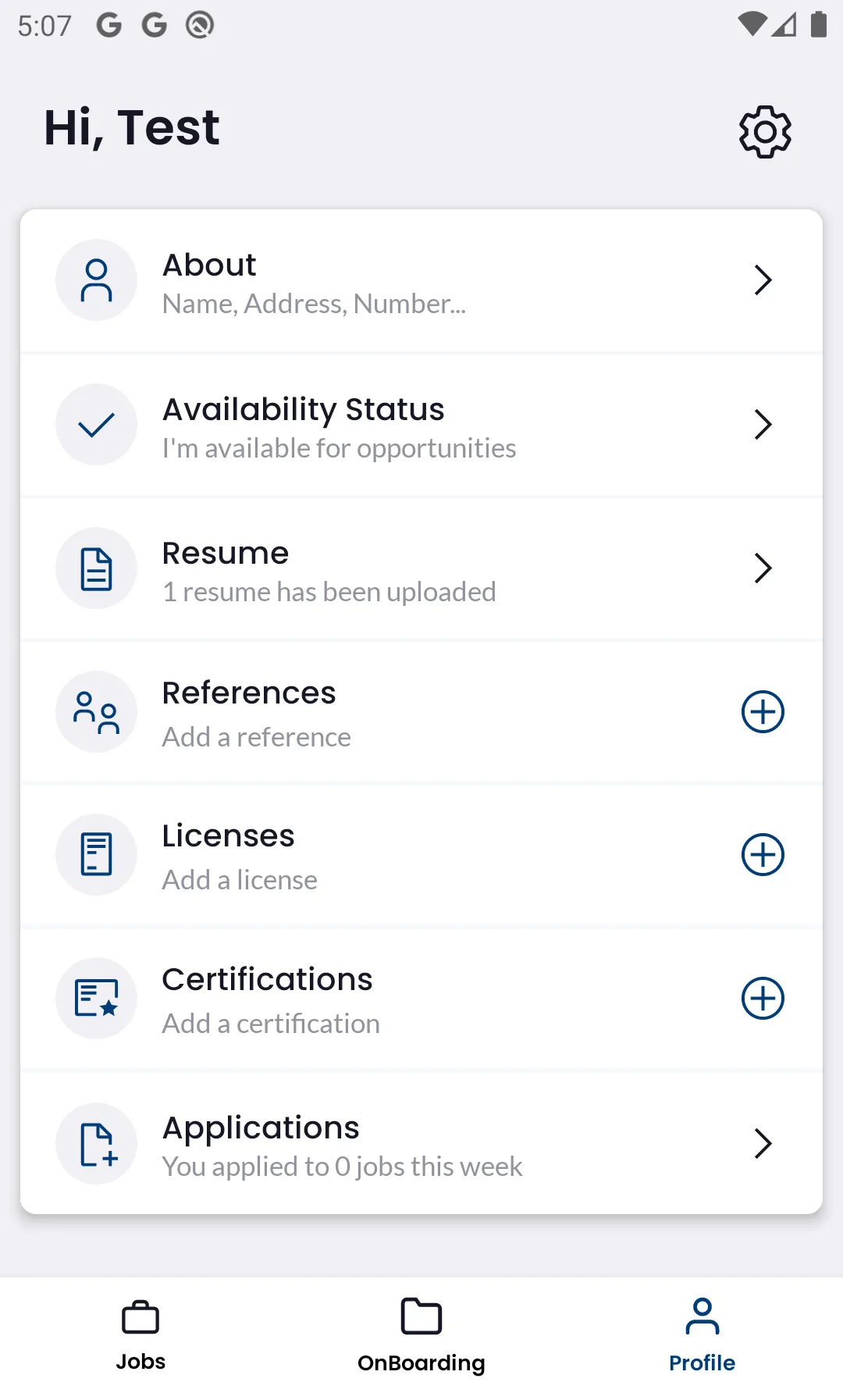Tap the Wi-Fi signal status icon
This screenshot has height=1400, width=843.
point(752,24)
